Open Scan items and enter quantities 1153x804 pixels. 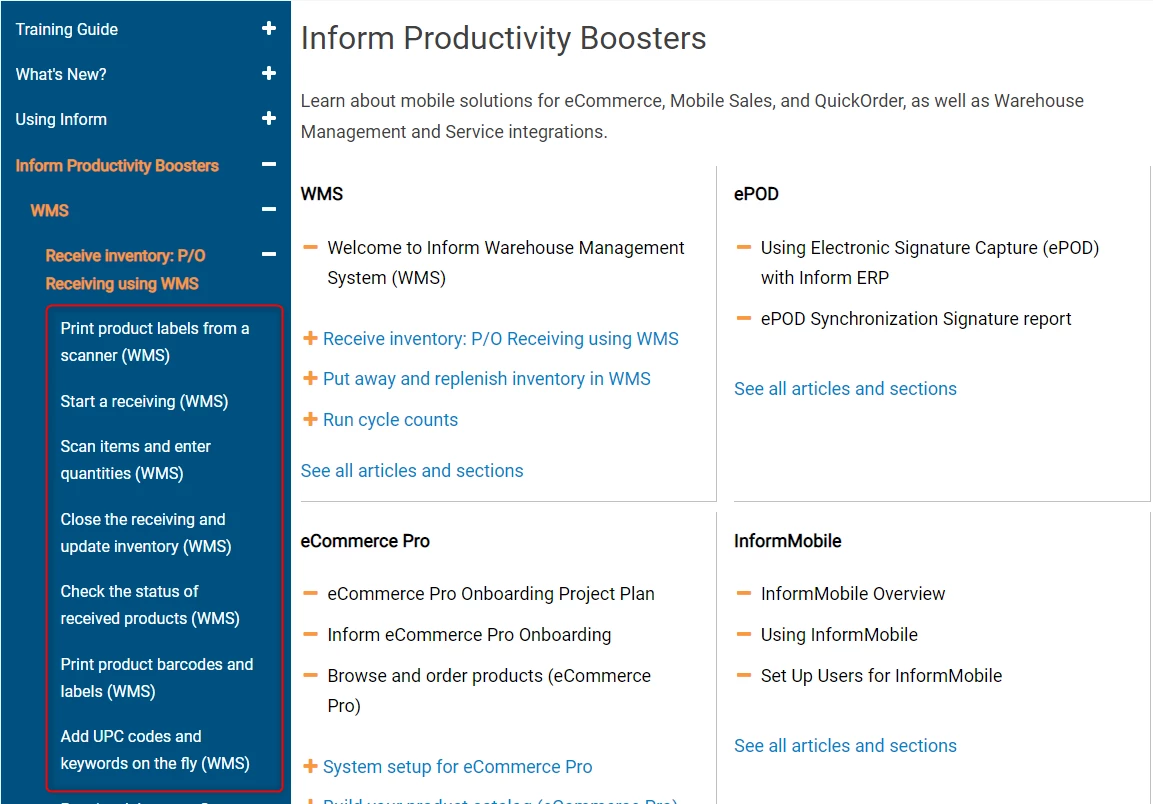pos(135,460)
